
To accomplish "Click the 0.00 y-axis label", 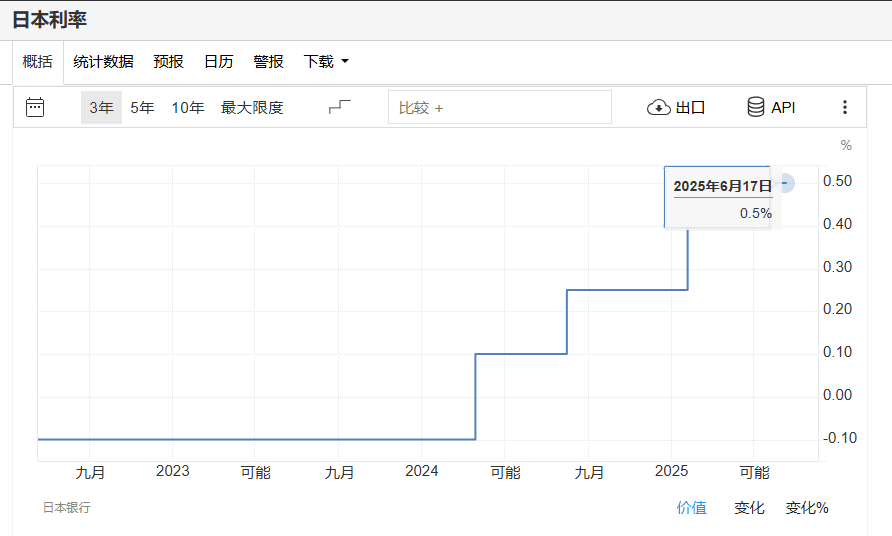I will pyautogui.click(x=837, y=395).
